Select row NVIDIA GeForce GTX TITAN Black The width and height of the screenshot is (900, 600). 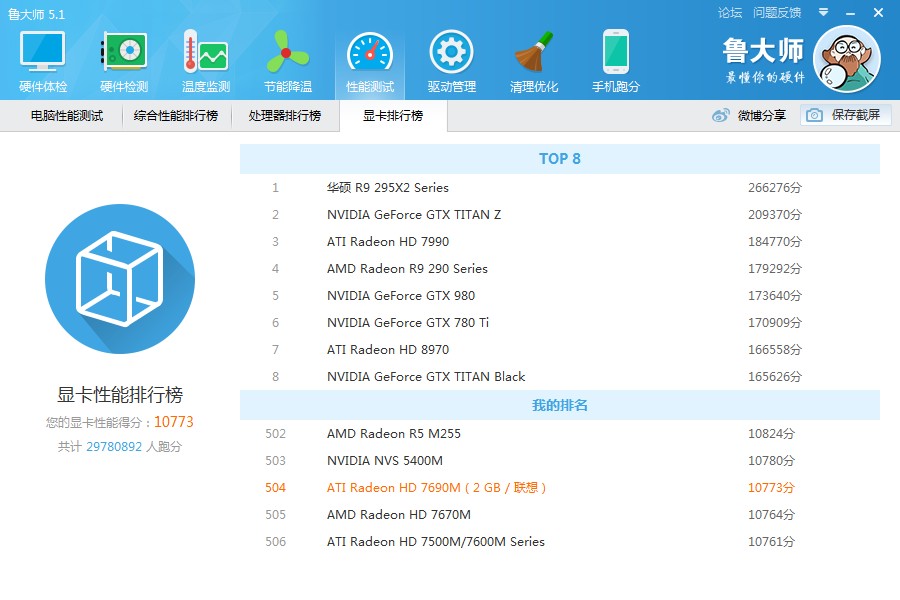pyautogui.click(x=560, y=377)
